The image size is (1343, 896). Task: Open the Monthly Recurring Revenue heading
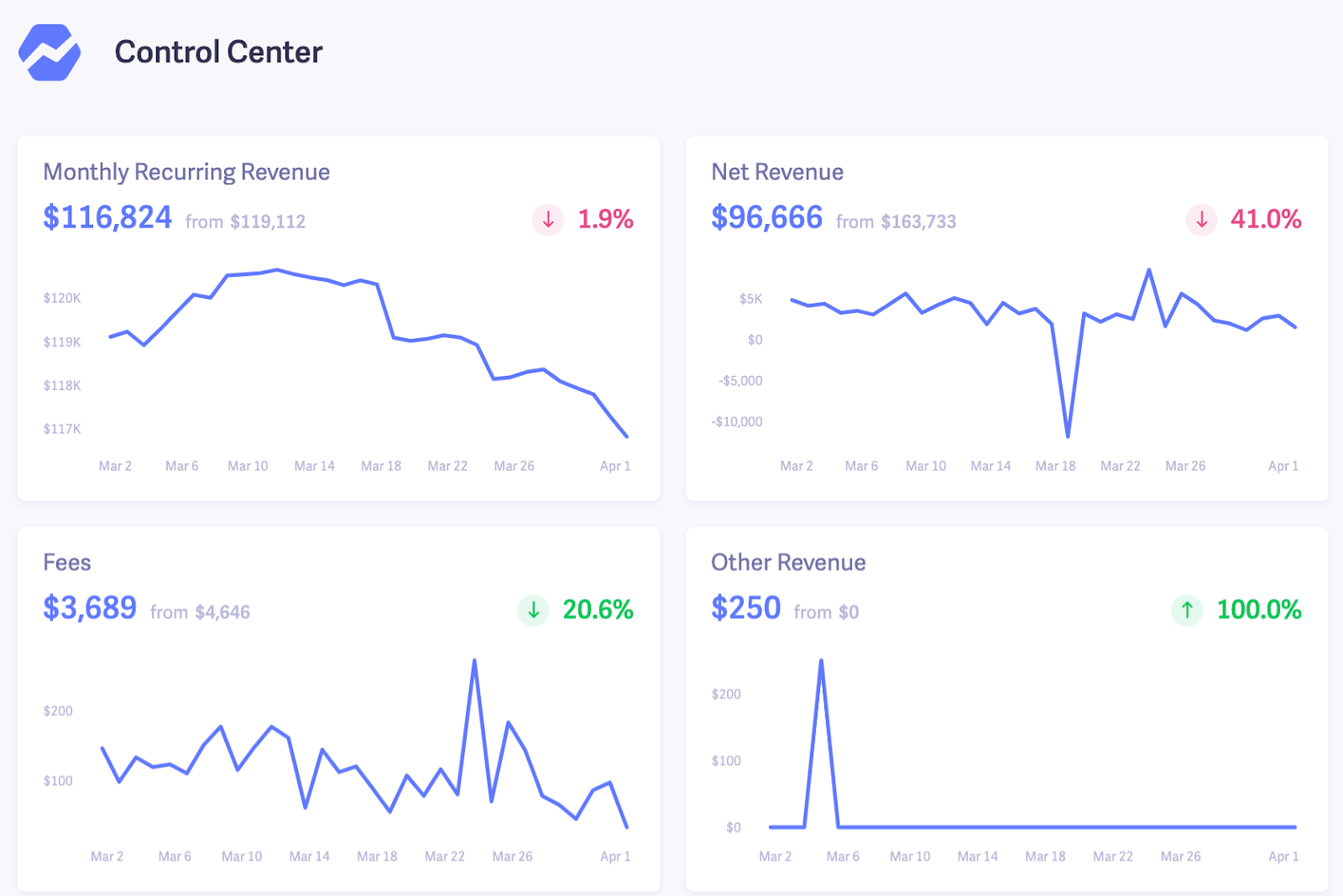[x=186, y=172]
